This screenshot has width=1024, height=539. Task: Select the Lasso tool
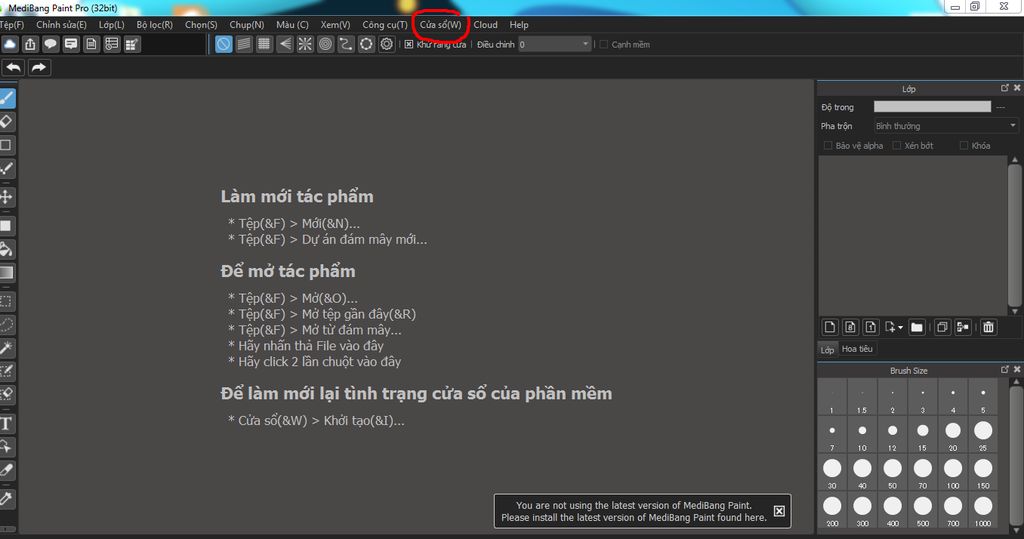coord(7,325)
